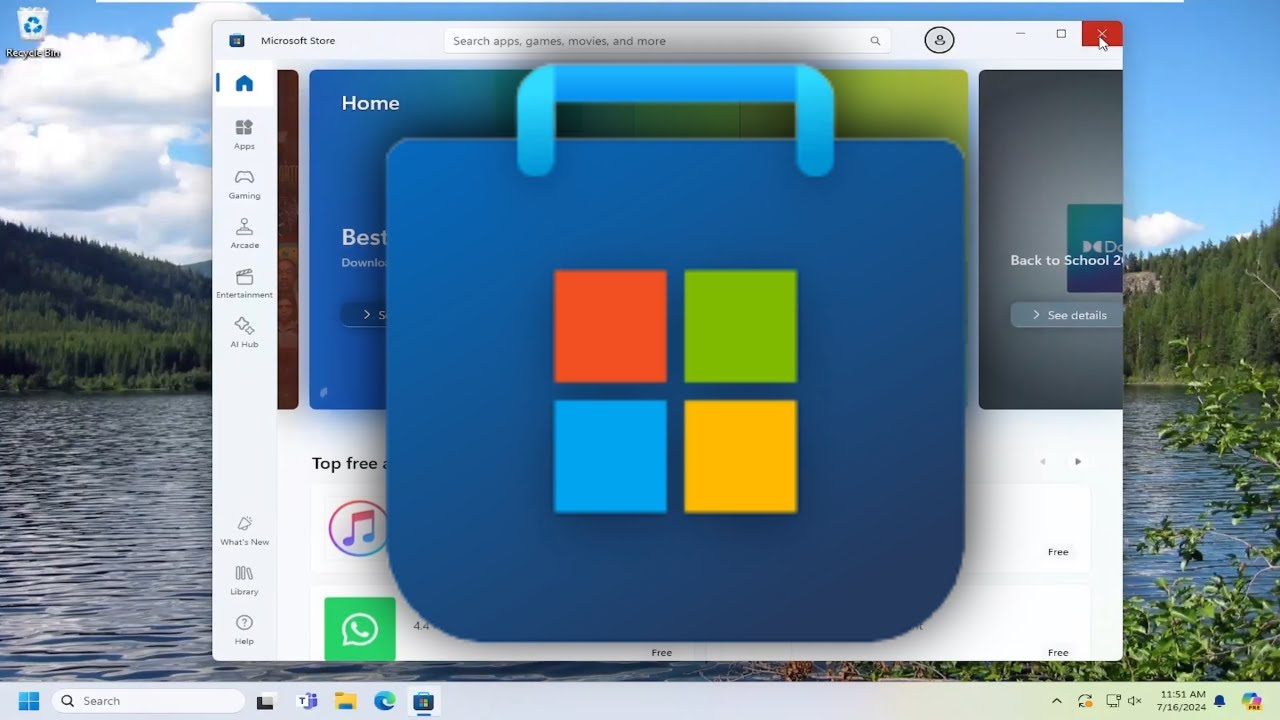The width and height of the screenshot is (1280, 720).
Task: Open the Apps section in sidebar
Action: [244, 134]
